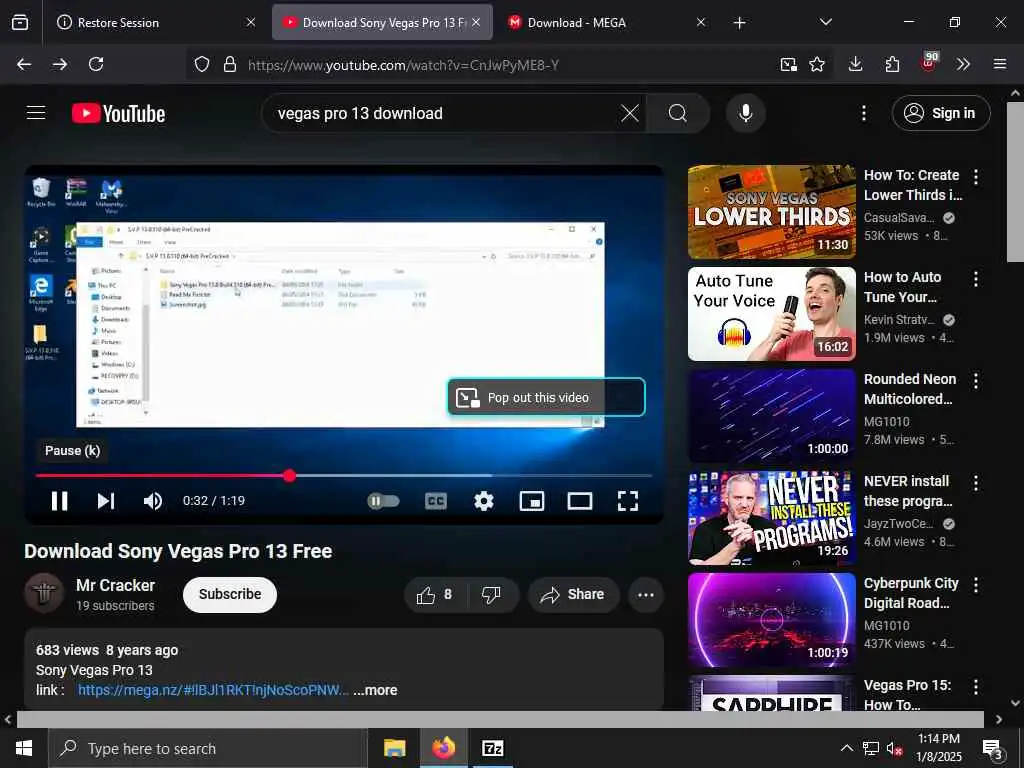Viewport: 1024px width, 768px height.
Task: Select the Download Sony Vegas Pro 13 tab
Action: click(x=382, y=22)
